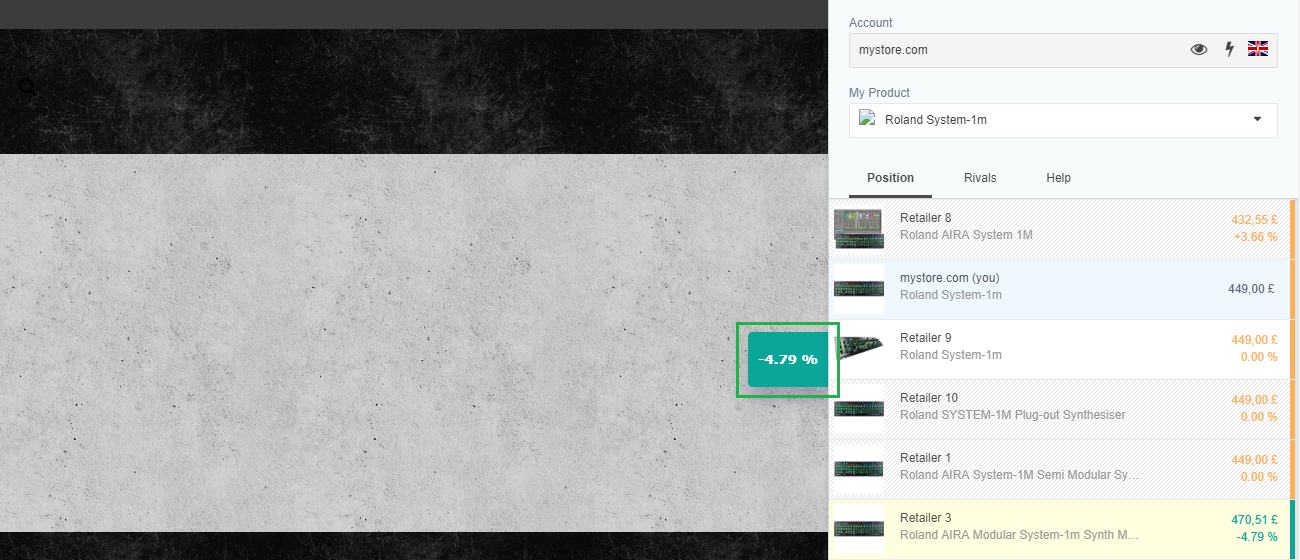The height and width of the screenshot is (560, 1300).
Task: Switch to the Rivals tab
Action: pos(980,178)
